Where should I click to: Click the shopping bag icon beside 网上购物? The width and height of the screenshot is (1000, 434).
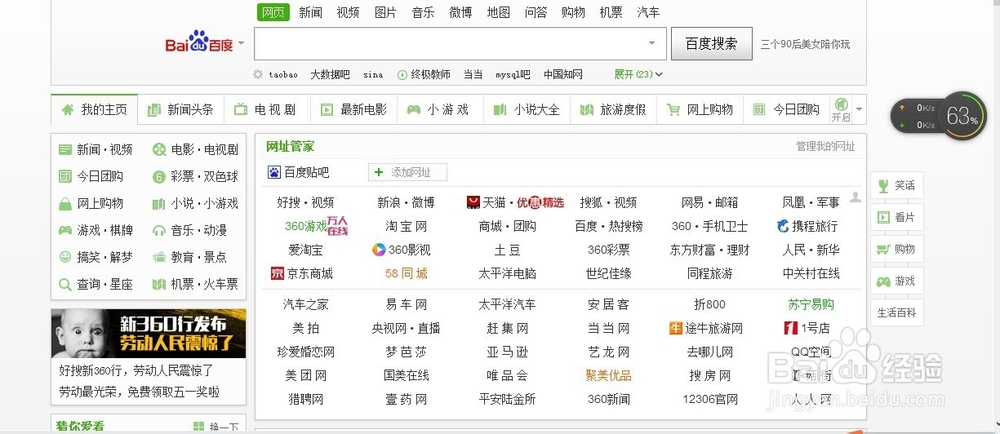click(x=65, y=204)
